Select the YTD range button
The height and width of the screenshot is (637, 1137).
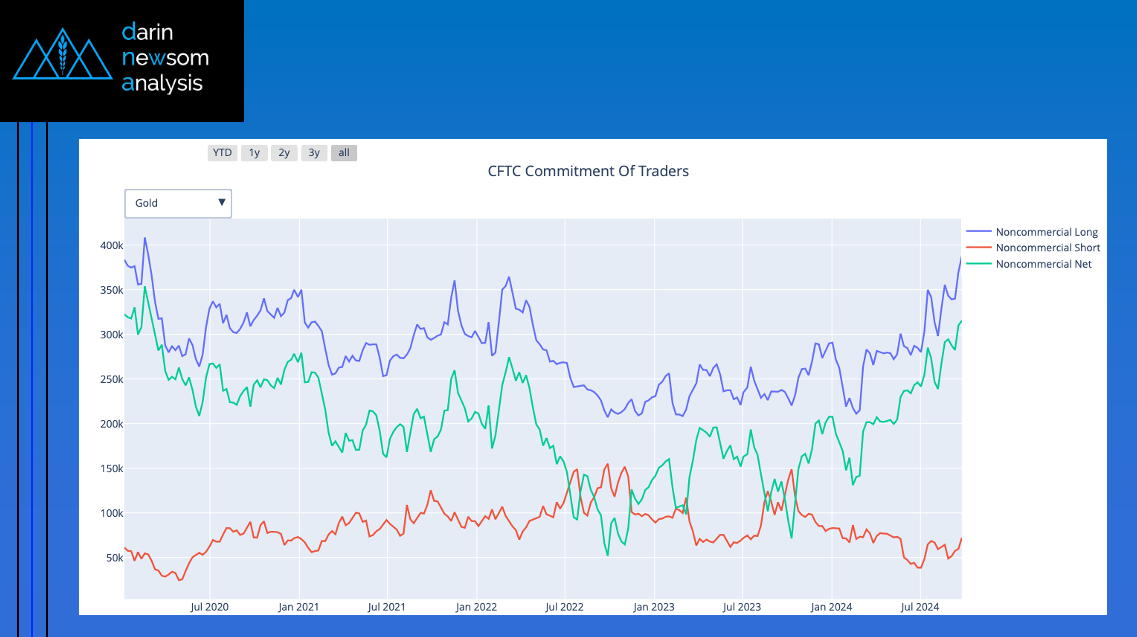pyautogui.click(x=222, y=153)
